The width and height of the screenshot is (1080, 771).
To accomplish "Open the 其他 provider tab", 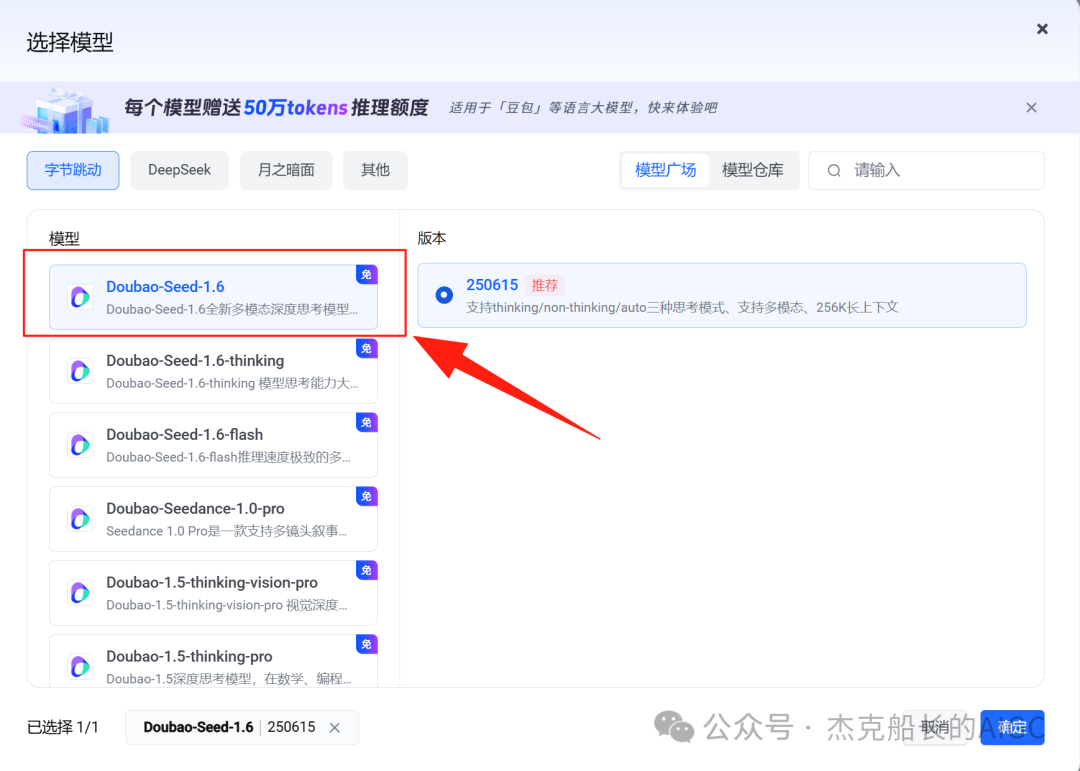I will 375,170.
